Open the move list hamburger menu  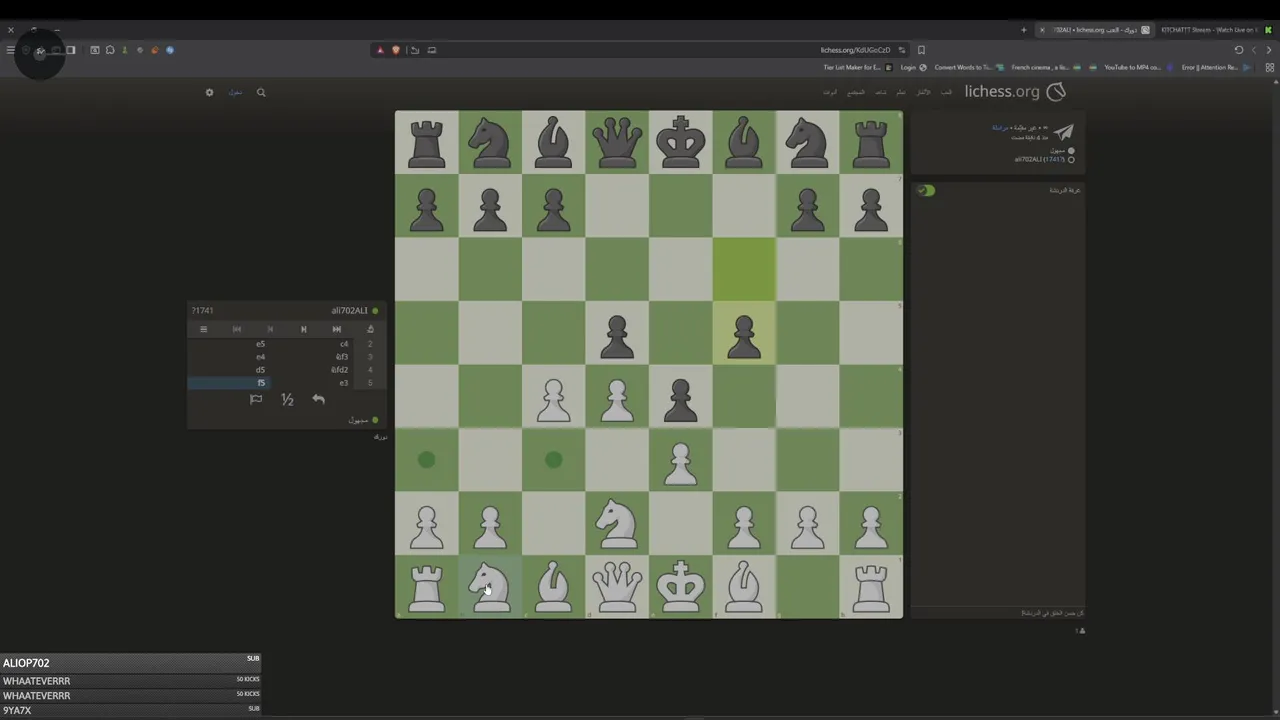coord(203,329)
